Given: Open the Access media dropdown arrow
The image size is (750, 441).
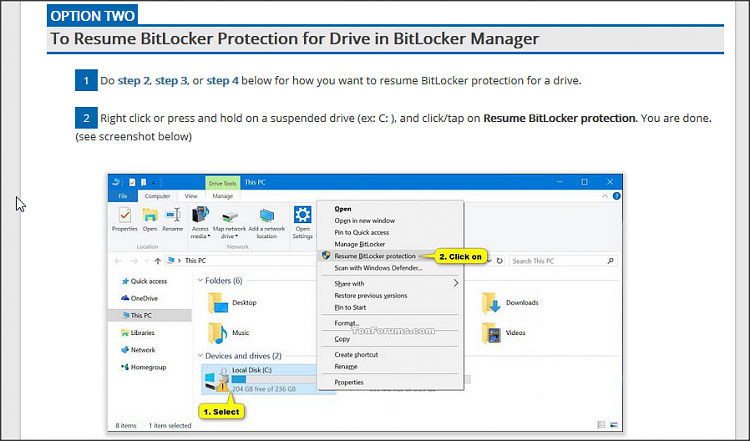Looking at the screenshot, I should (x=209, y=236).
